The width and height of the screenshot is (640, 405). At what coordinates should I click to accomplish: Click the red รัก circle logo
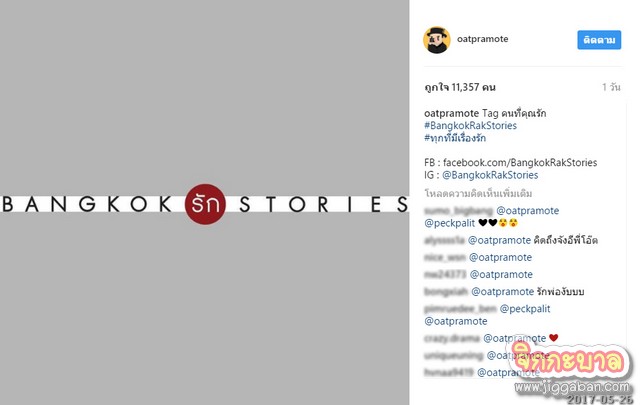(205, 204)
